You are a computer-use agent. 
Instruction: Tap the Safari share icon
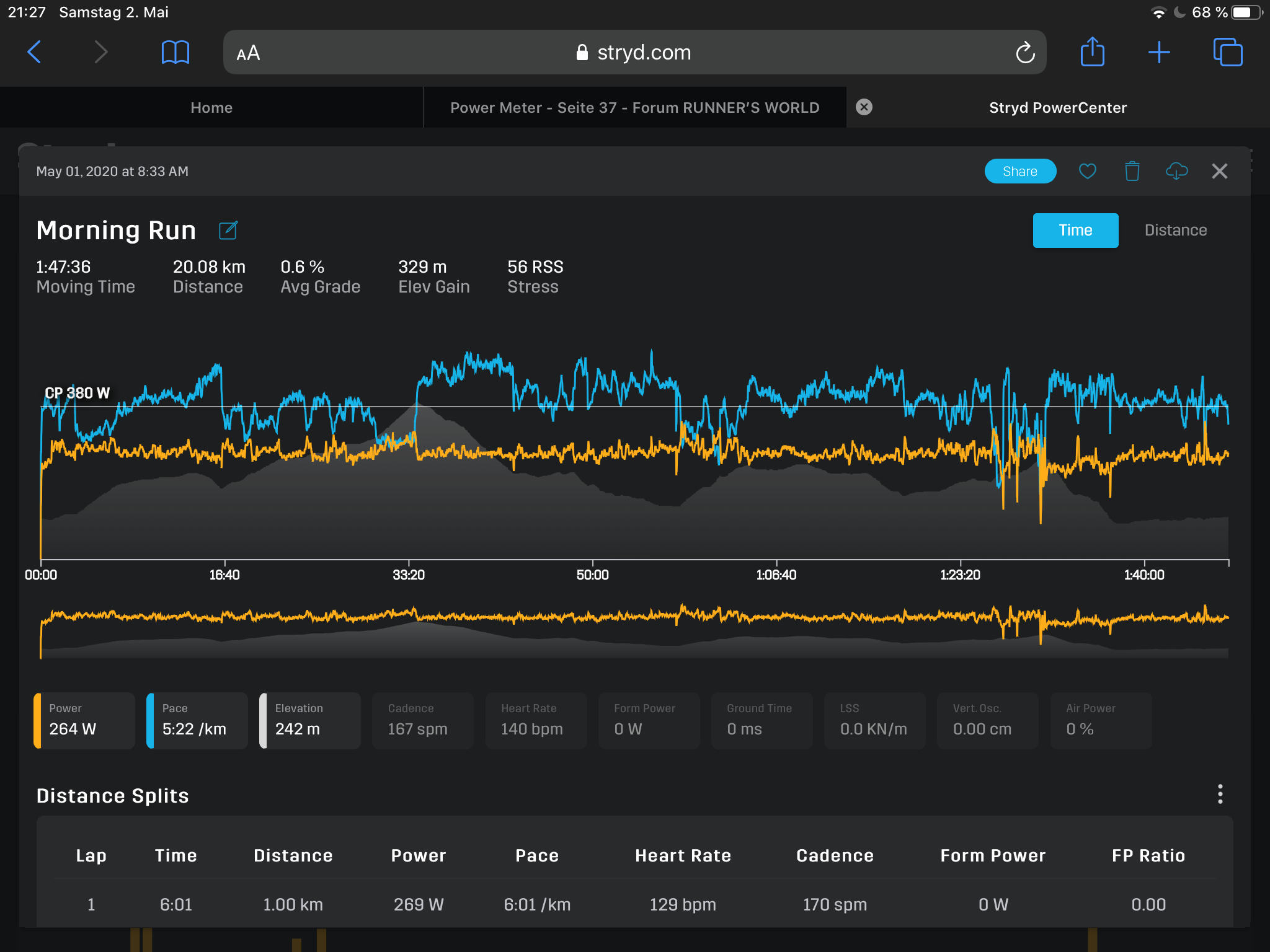1092,52
